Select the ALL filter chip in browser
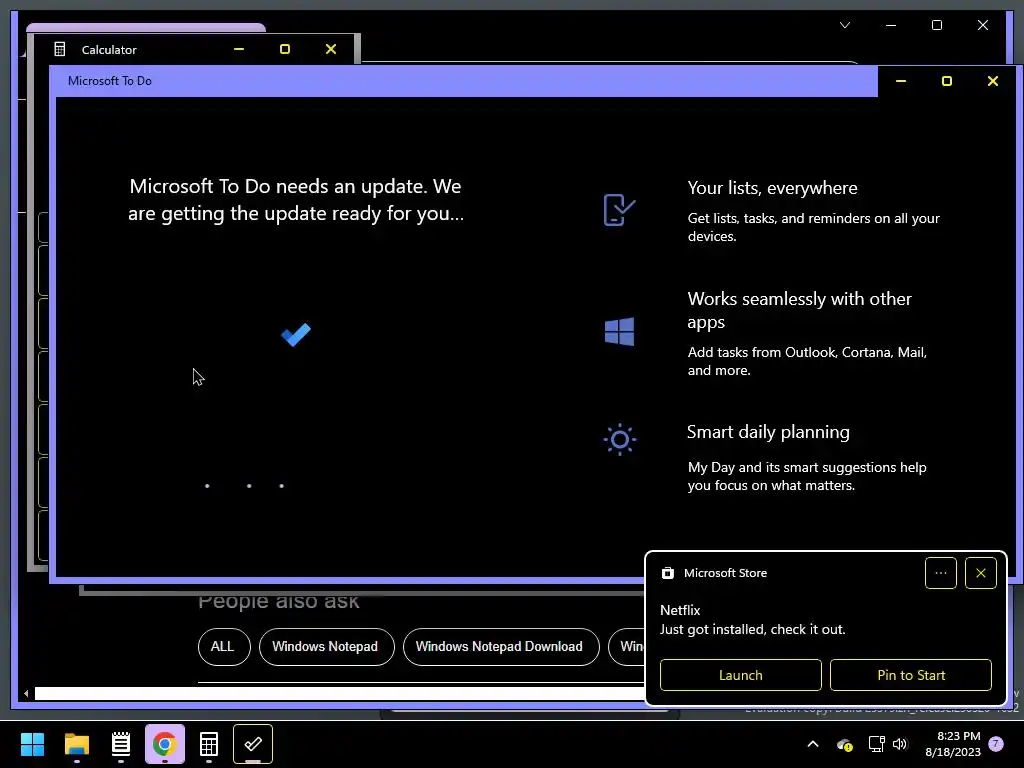Viewport: 1024px width, 768px height. 224,647
